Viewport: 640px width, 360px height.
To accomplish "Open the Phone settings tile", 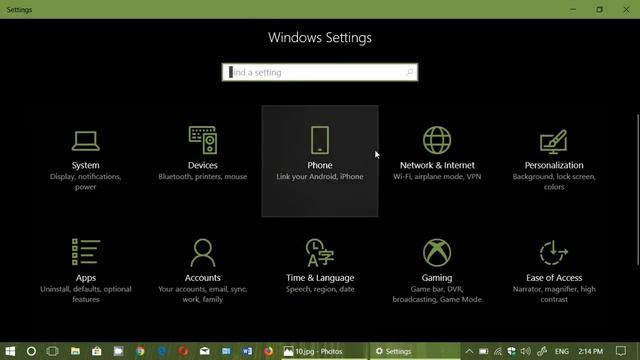I will tap(320, 161).
